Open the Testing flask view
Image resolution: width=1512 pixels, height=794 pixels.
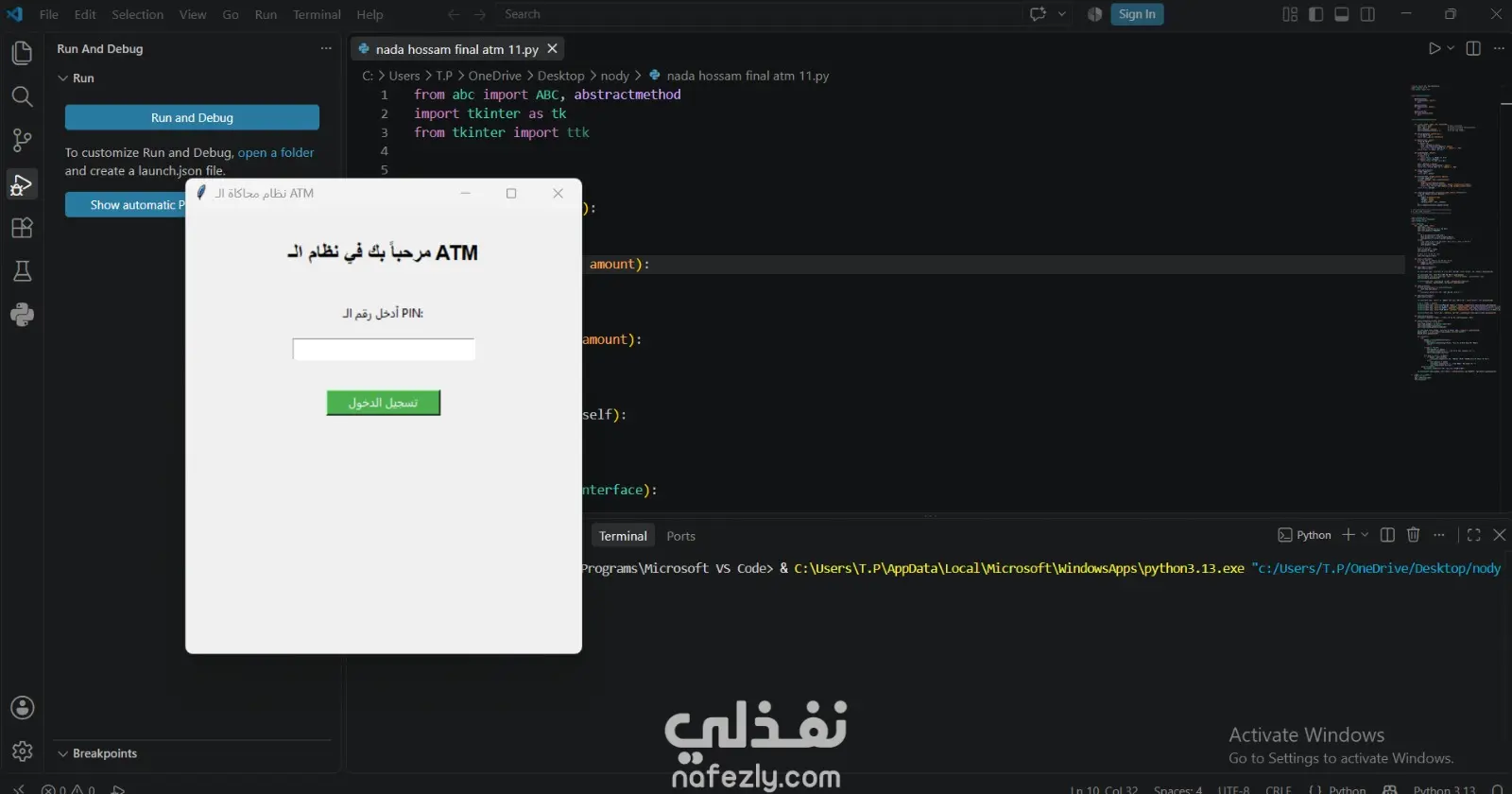22,272
